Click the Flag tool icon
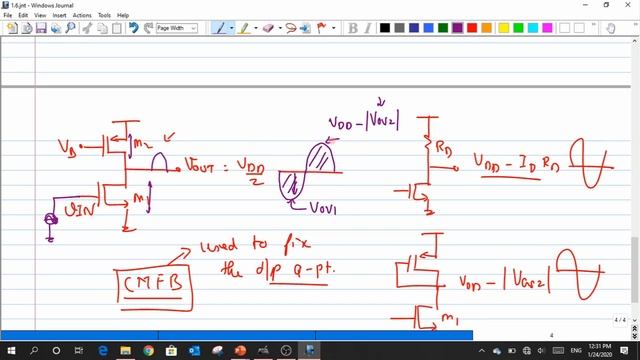This screenshot has height=360, width=640. coord(322,28)
